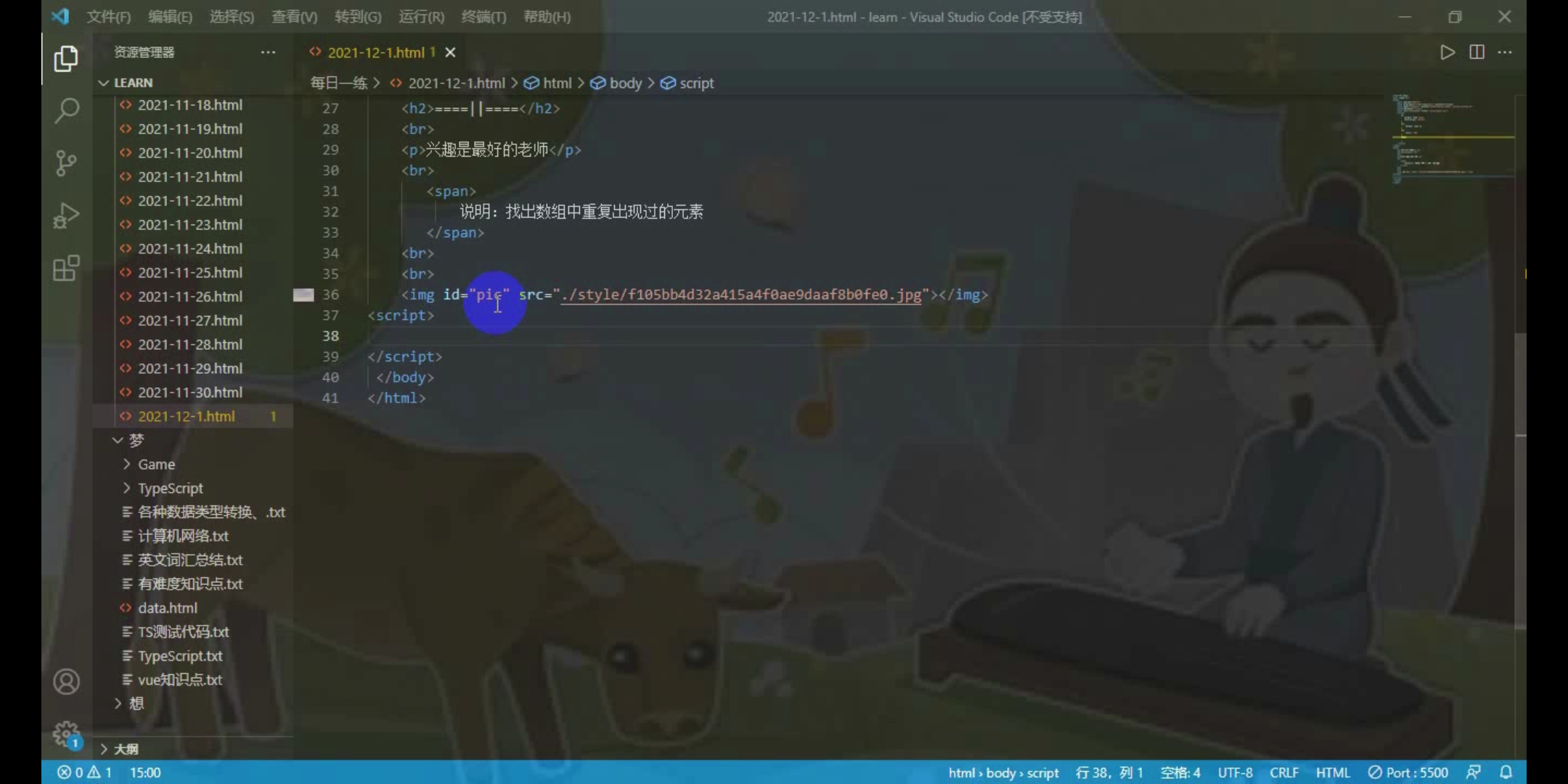
Task: Click CRLF in the status bar
Action: pyautogui.click(x=1285, y=772)
